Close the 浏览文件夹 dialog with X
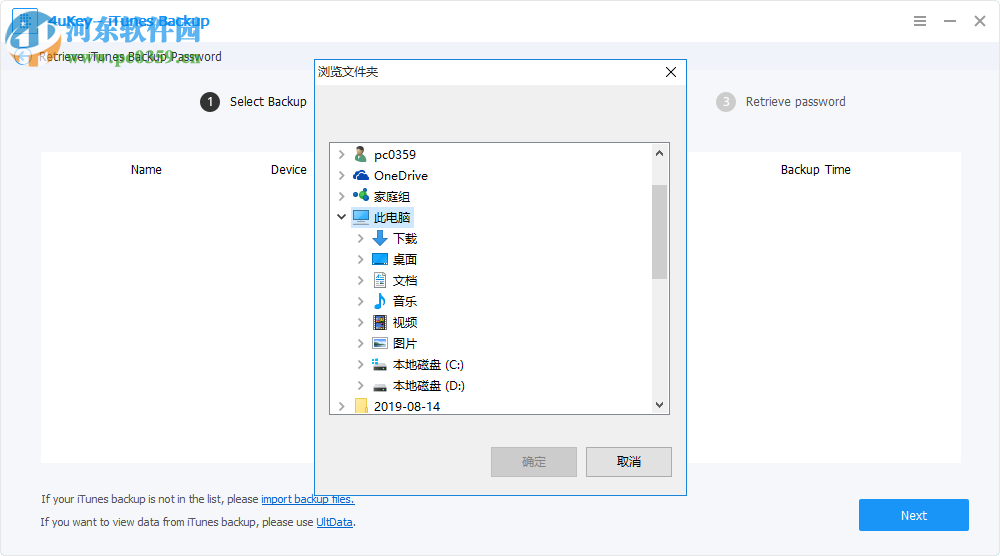 [671, 72]
